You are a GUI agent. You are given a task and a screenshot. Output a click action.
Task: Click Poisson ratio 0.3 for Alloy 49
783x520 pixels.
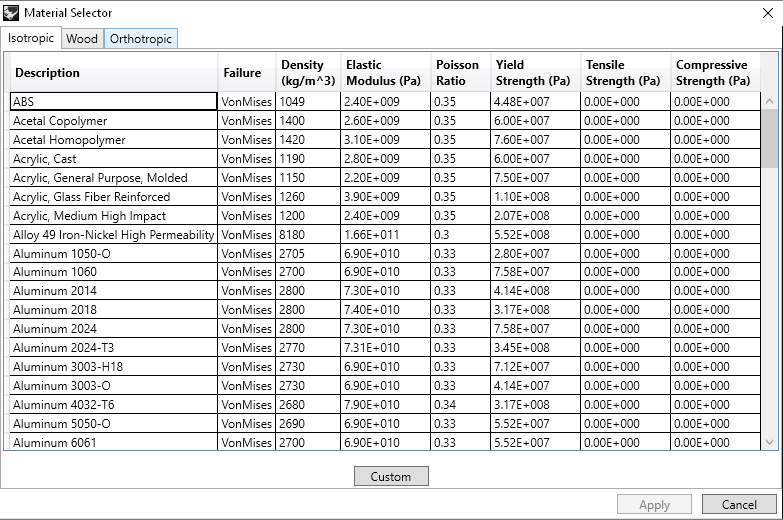coord(460,234)
